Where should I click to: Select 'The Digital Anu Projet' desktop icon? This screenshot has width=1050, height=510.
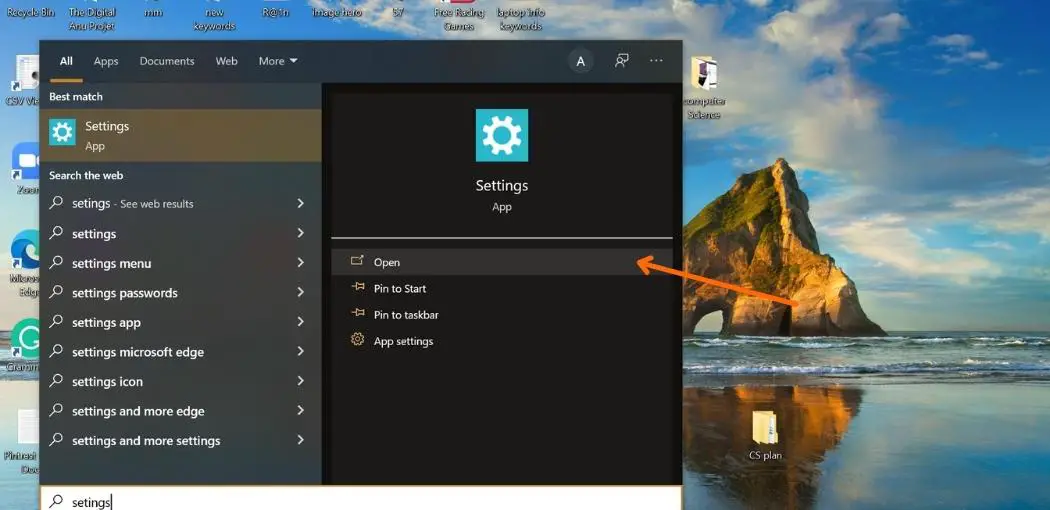pyautogui.click(x=92, y=17)
